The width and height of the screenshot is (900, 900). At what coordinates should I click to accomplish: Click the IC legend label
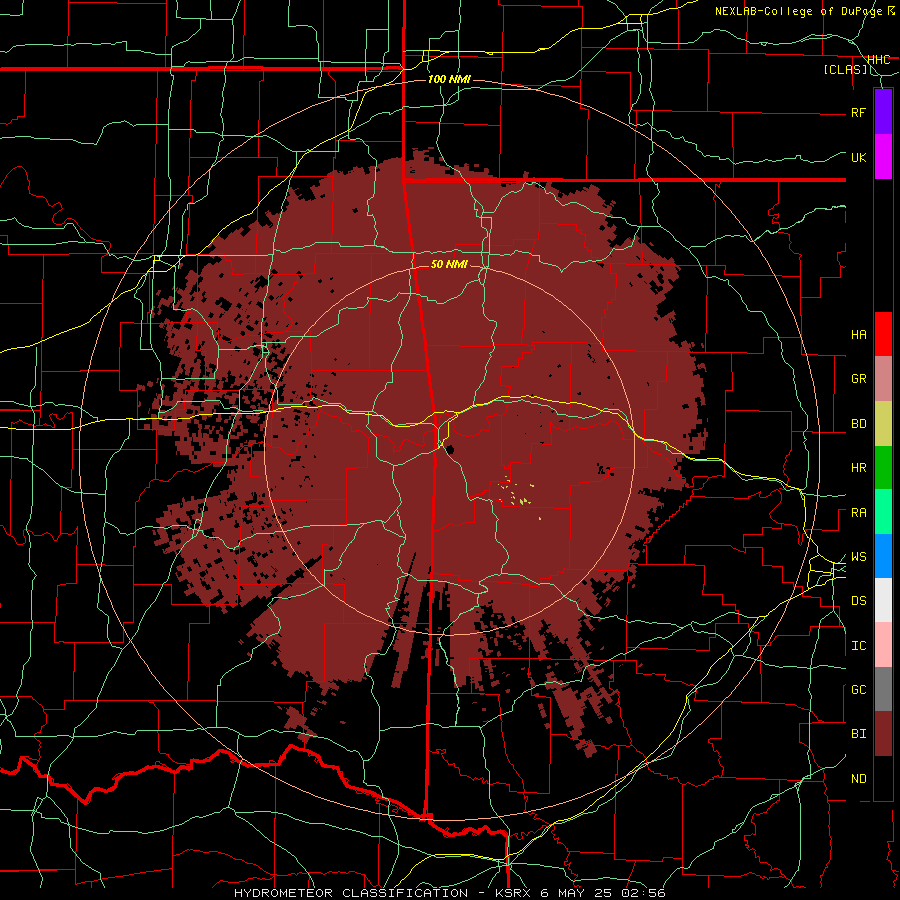tap(858, 646)
